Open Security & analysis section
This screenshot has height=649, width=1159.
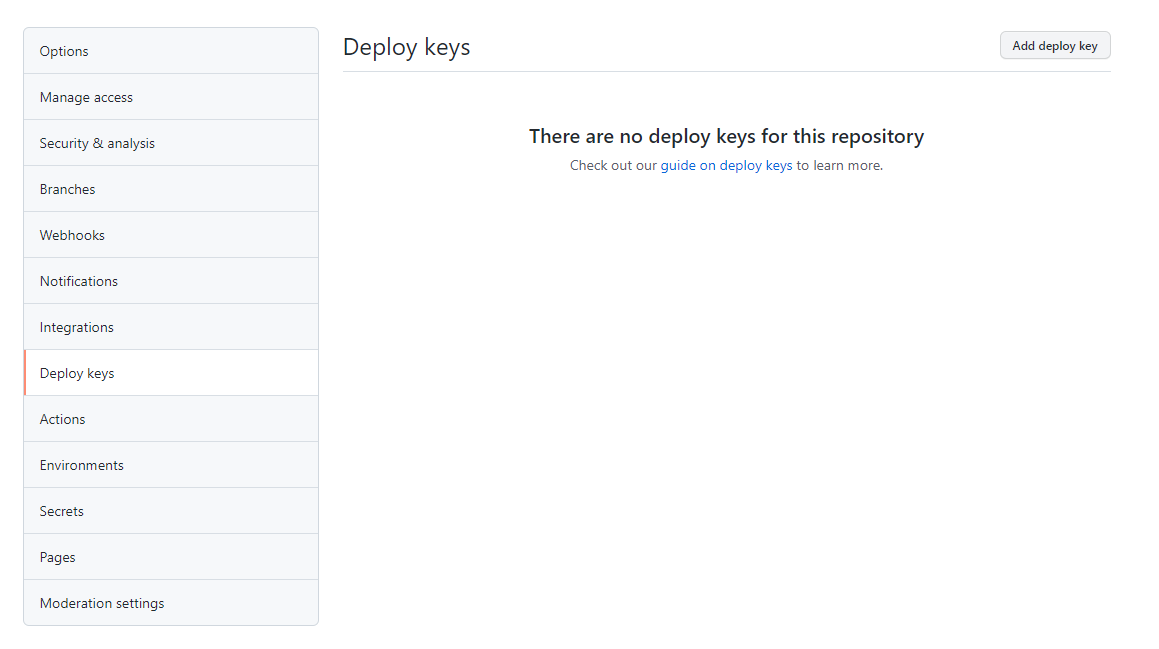(x=97, y=143)
